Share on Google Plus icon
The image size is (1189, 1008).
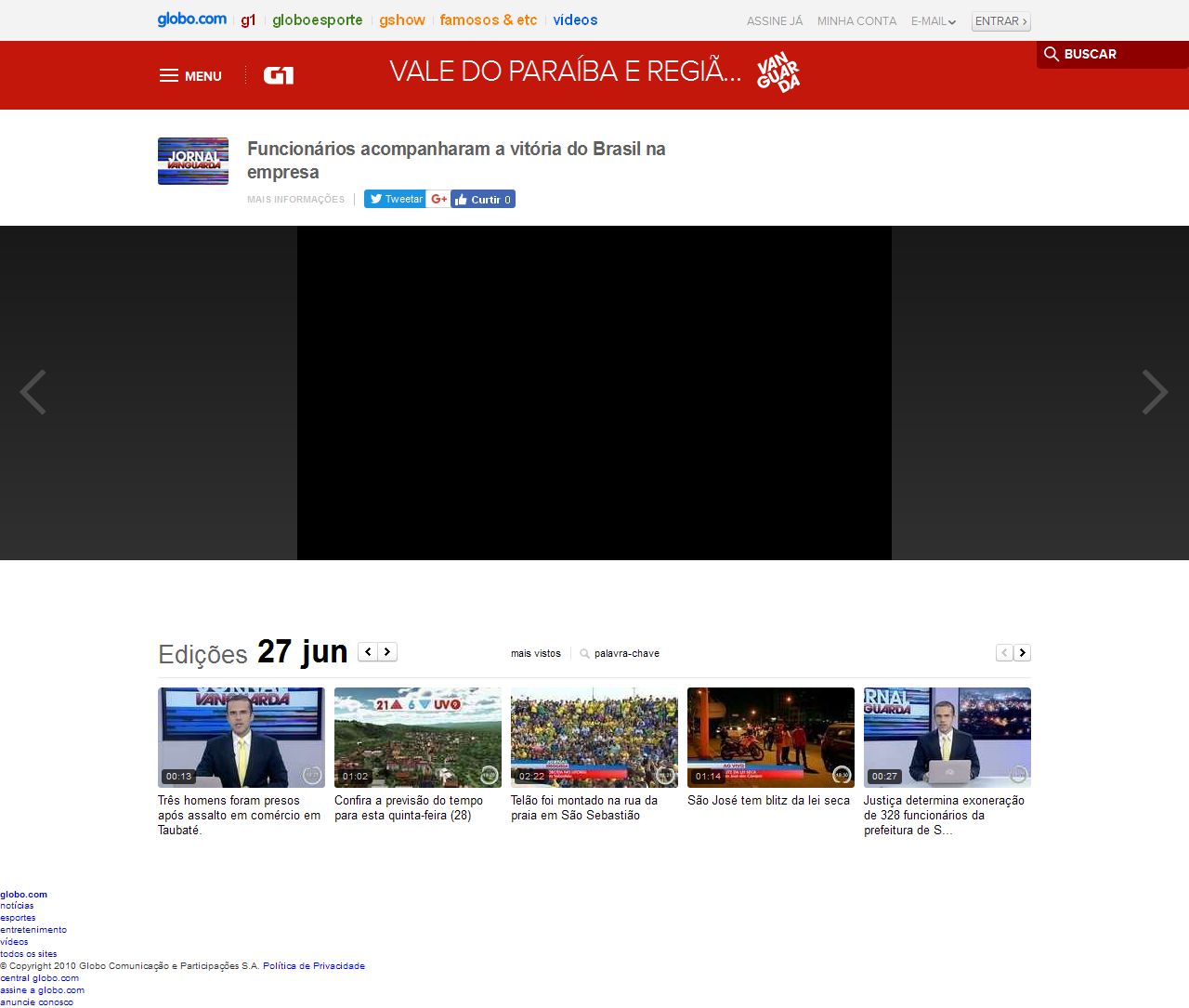tap(438, 199)
